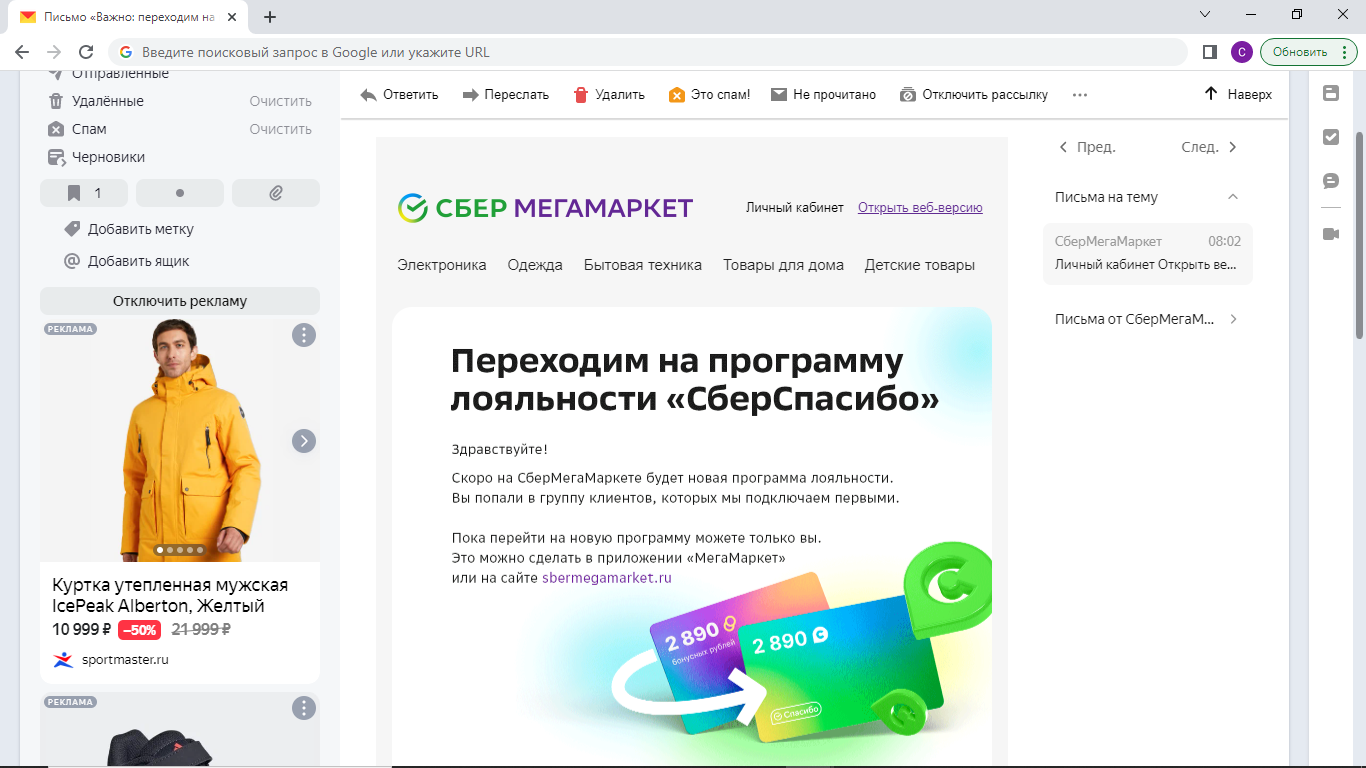Open the Куртка утепленная мужская ad title
The height and width of the screenshot is (768, 1366).
click(170, 596)
